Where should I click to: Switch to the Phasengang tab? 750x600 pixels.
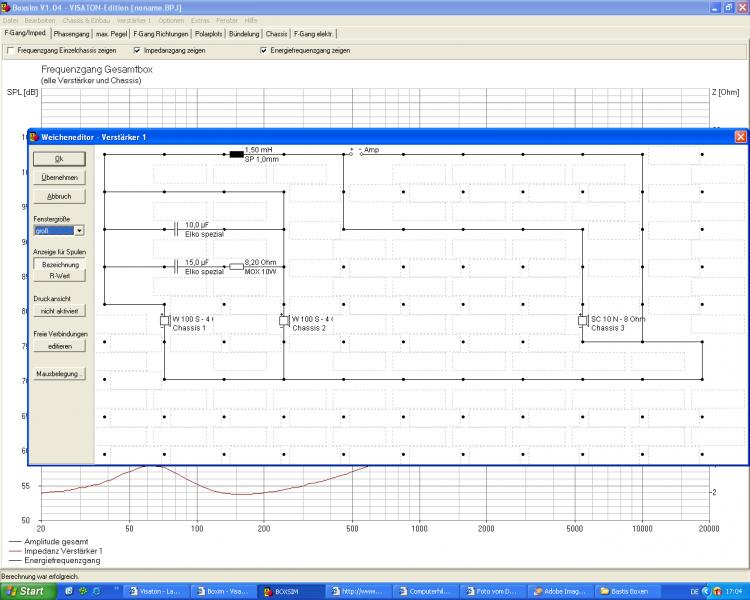(x=71, y=34)
